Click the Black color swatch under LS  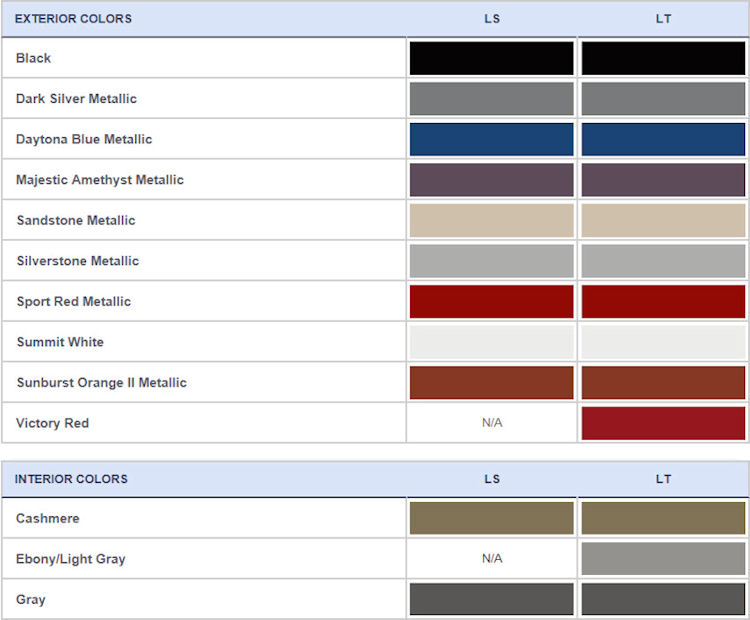(491, 58)
